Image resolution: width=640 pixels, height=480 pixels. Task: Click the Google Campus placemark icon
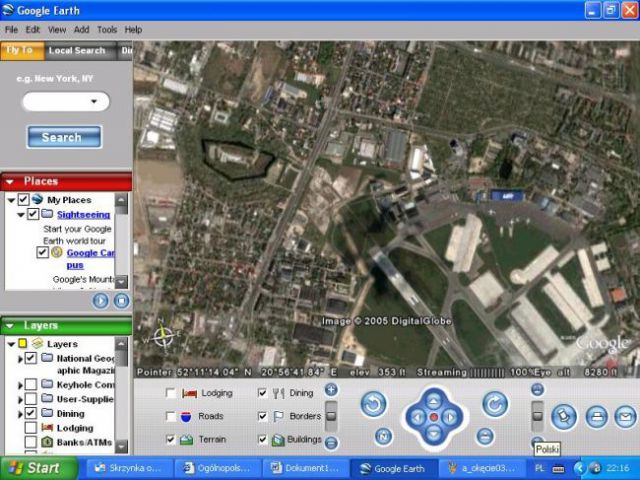pyautogui.click(x=57, y=252)
